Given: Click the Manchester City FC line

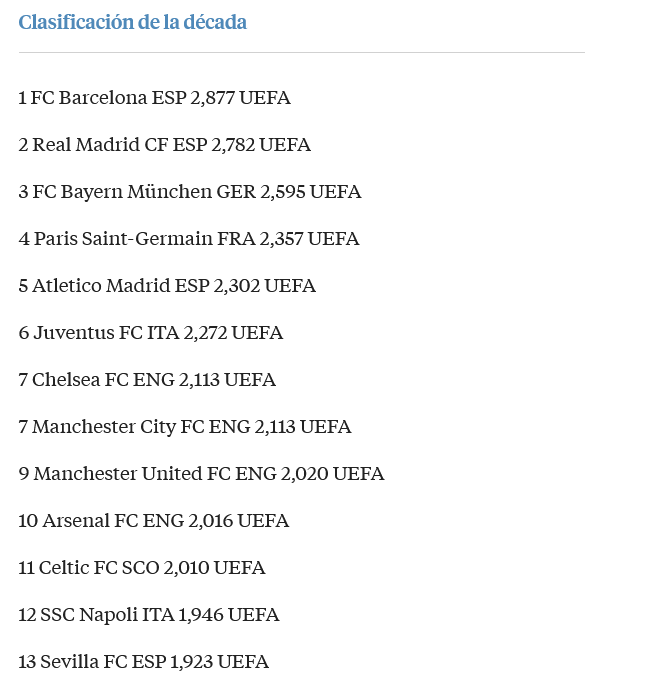Looking at the screenshot, I should pos(185,427).
